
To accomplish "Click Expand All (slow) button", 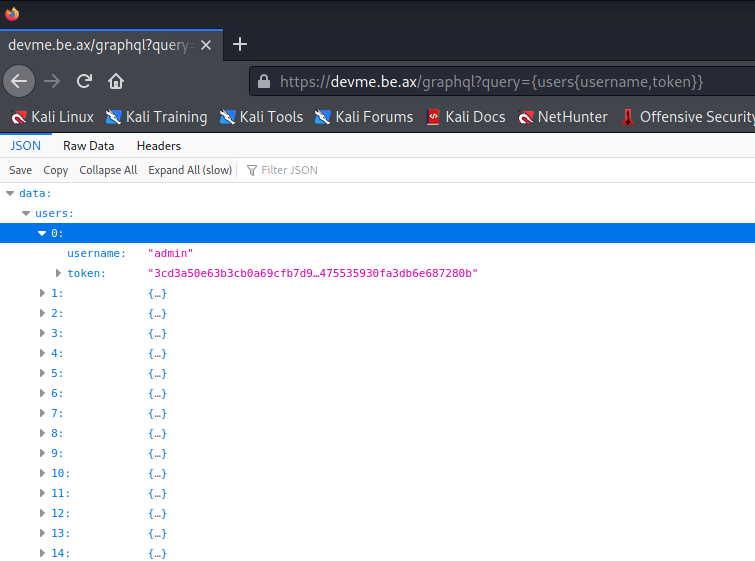I will [190, 170].
